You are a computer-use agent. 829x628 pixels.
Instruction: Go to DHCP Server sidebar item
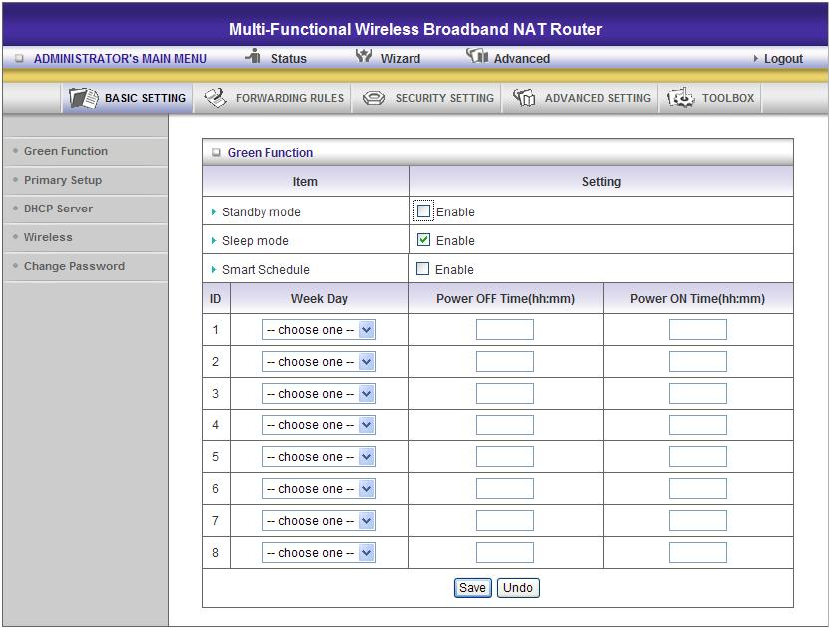pos(58,209)
